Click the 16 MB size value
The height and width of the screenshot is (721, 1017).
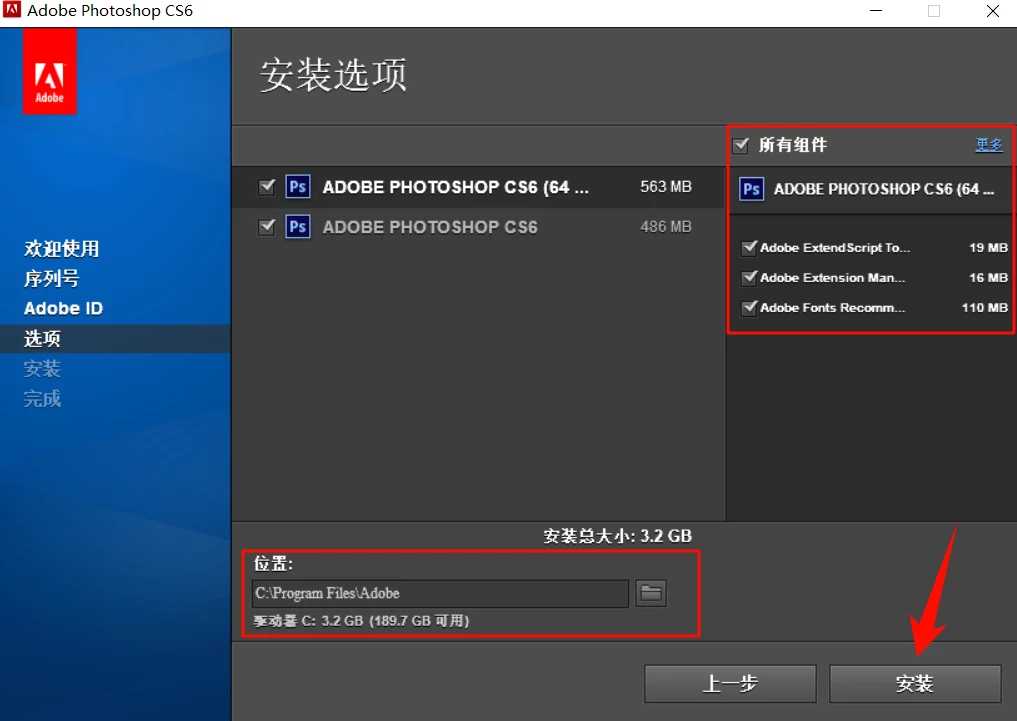988,278
